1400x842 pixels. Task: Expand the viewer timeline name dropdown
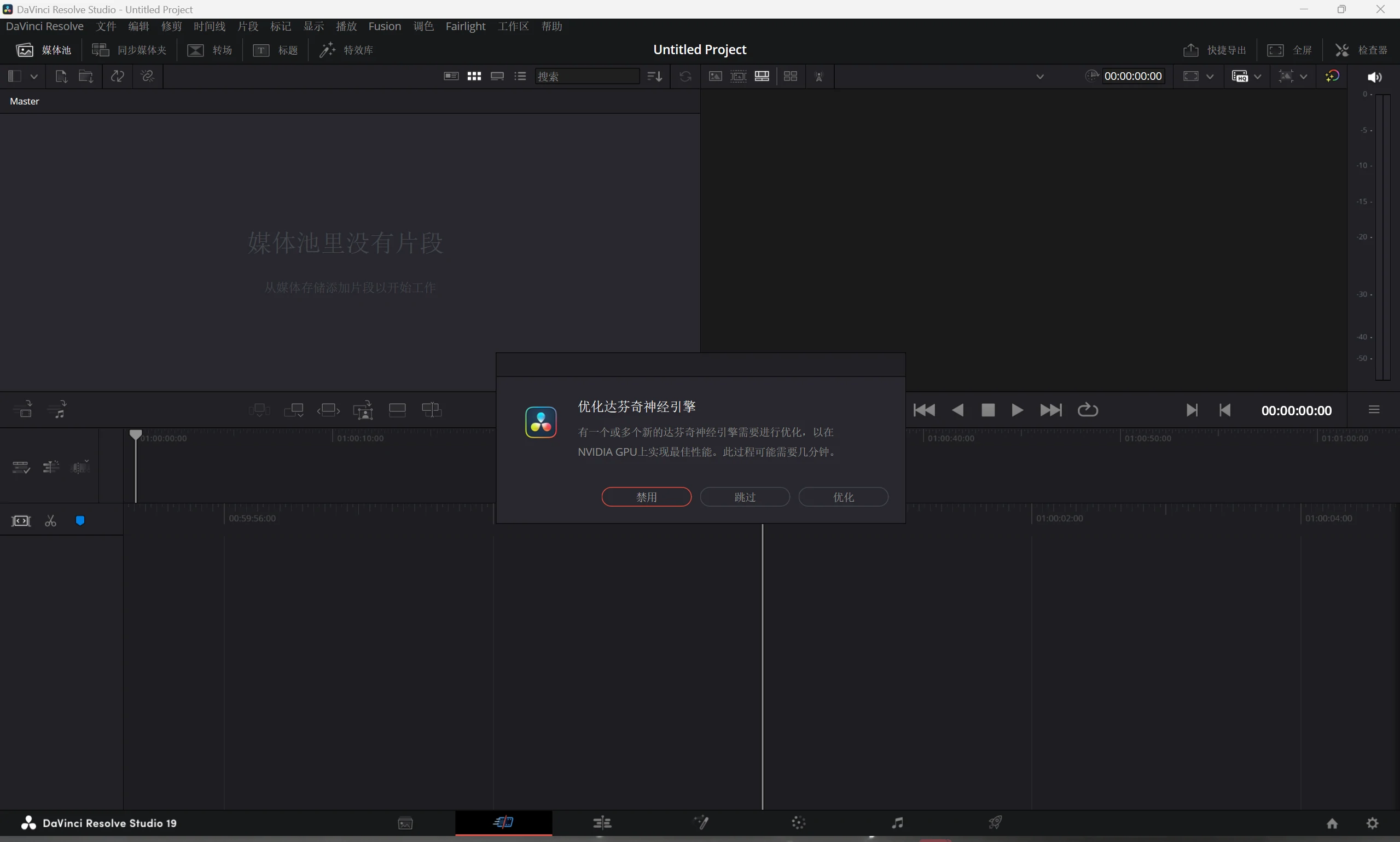click(x=1039, y=77)
